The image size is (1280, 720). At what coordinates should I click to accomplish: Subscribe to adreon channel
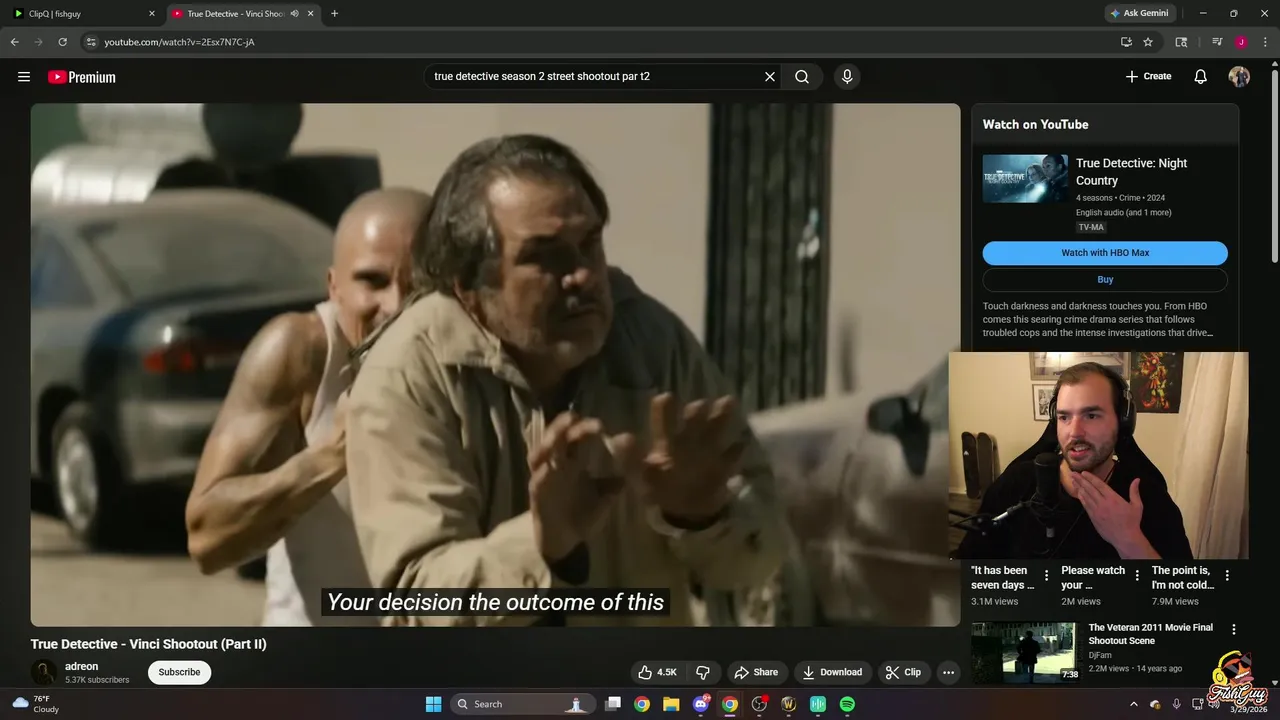[x=179, y=672]
